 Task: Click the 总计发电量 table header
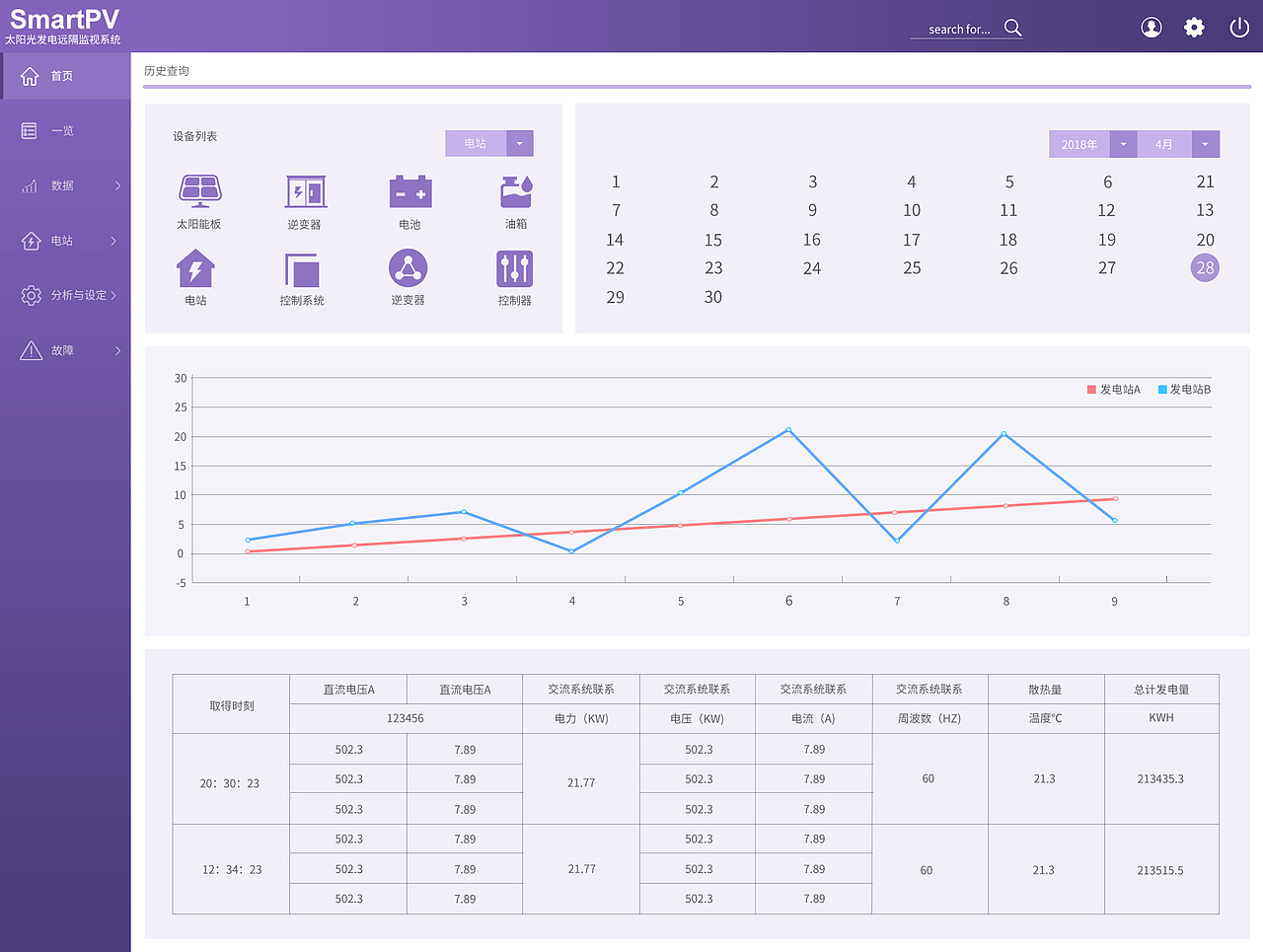(x=1161, y=690)
